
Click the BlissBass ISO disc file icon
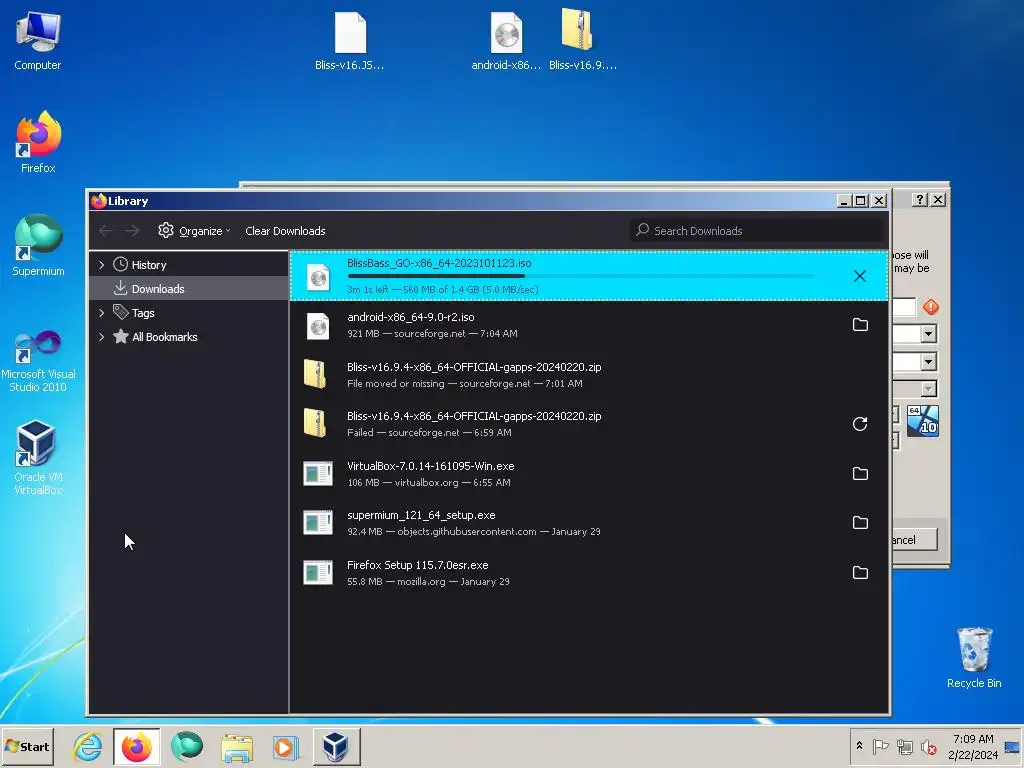coord(318,278)
